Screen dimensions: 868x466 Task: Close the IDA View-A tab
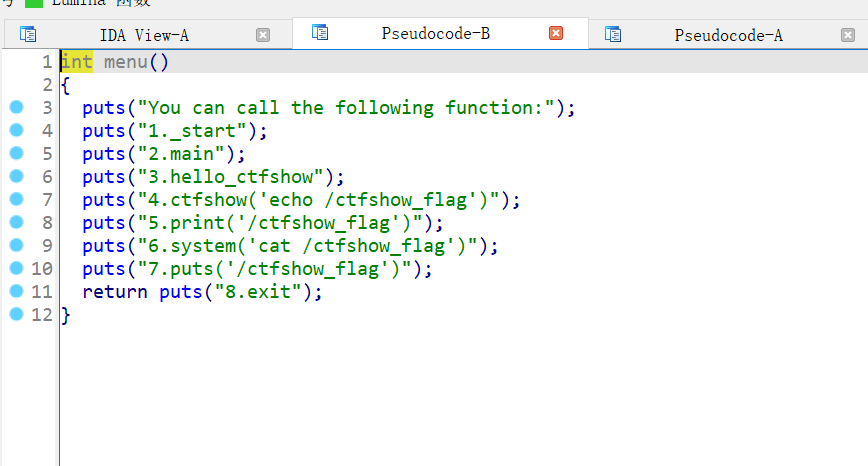pyautogui.click(x=263, y=35)
